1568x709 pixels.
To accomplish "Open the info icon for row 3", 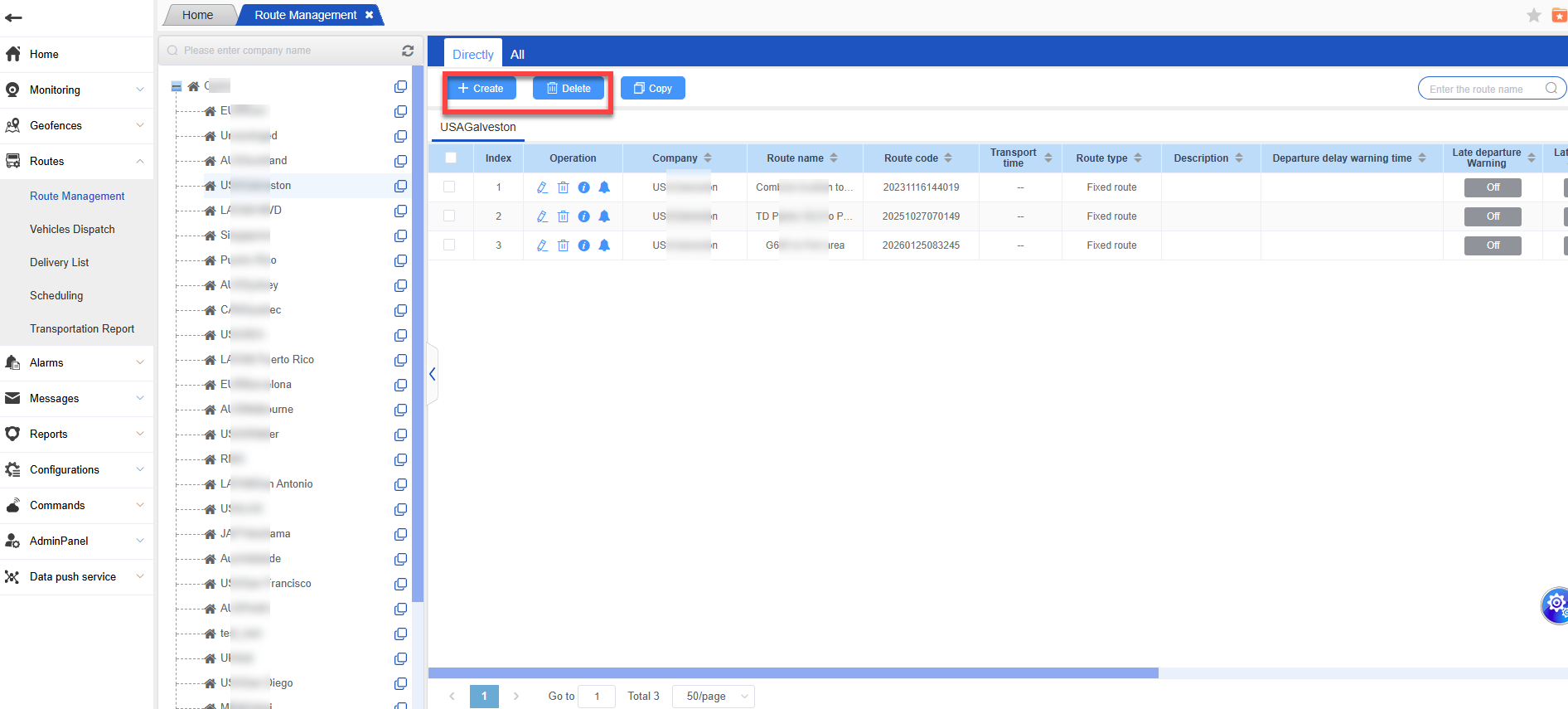I will [x=583, y=245].
